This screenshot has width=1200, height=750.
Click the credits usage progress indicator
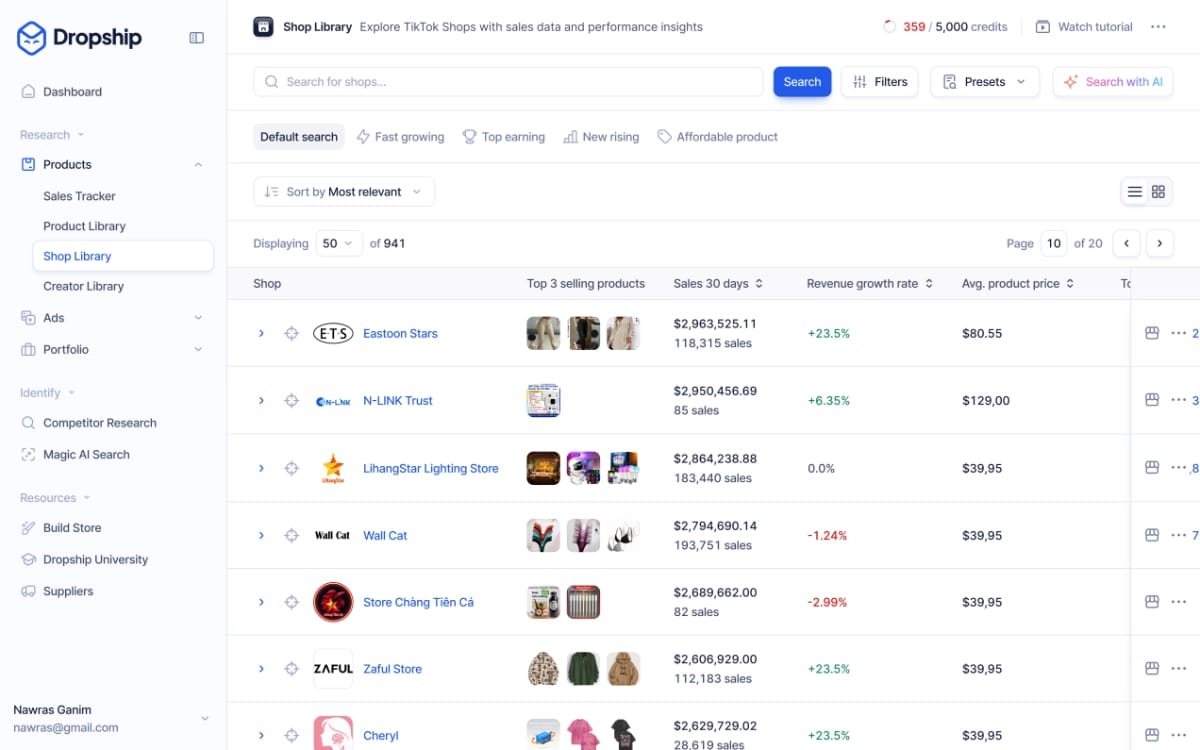pyautogui.click(x=890, y=27)
